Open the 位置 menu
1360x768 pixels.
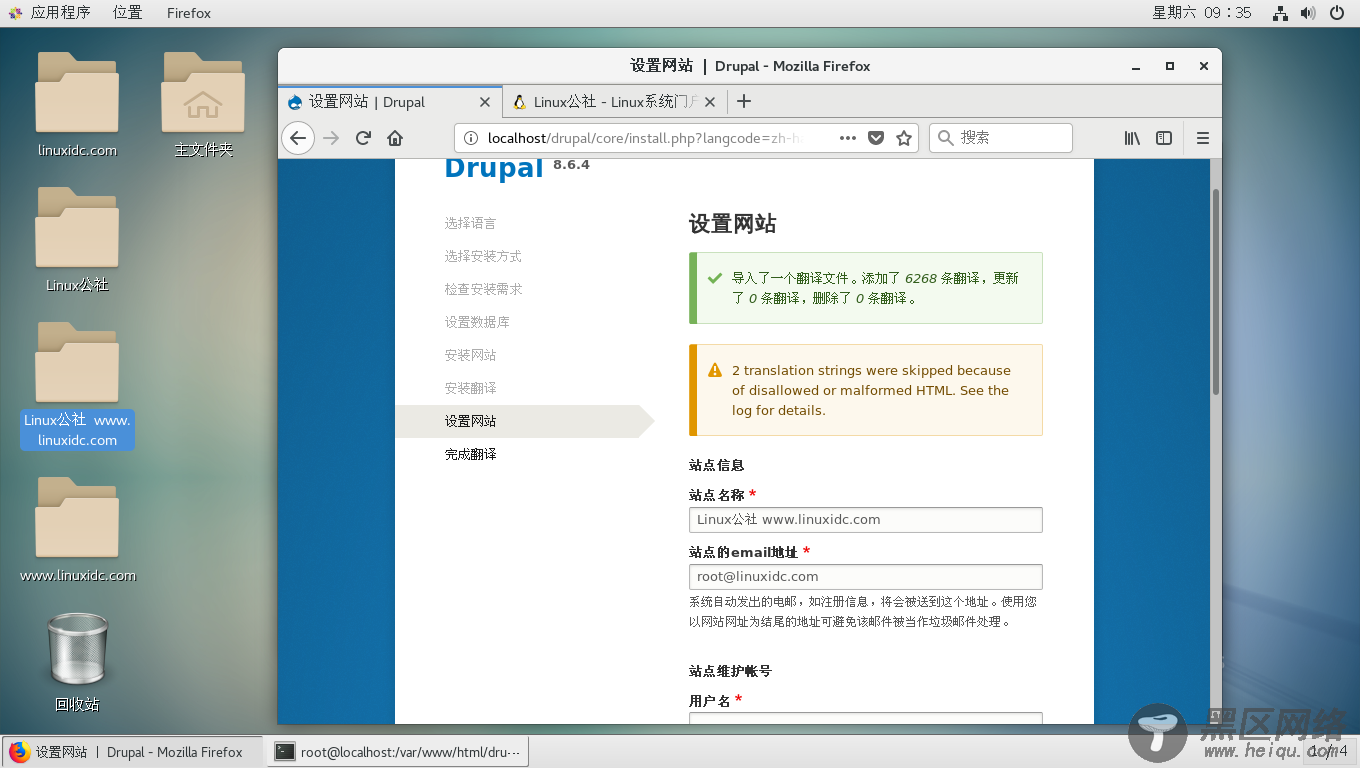(127, 13)
